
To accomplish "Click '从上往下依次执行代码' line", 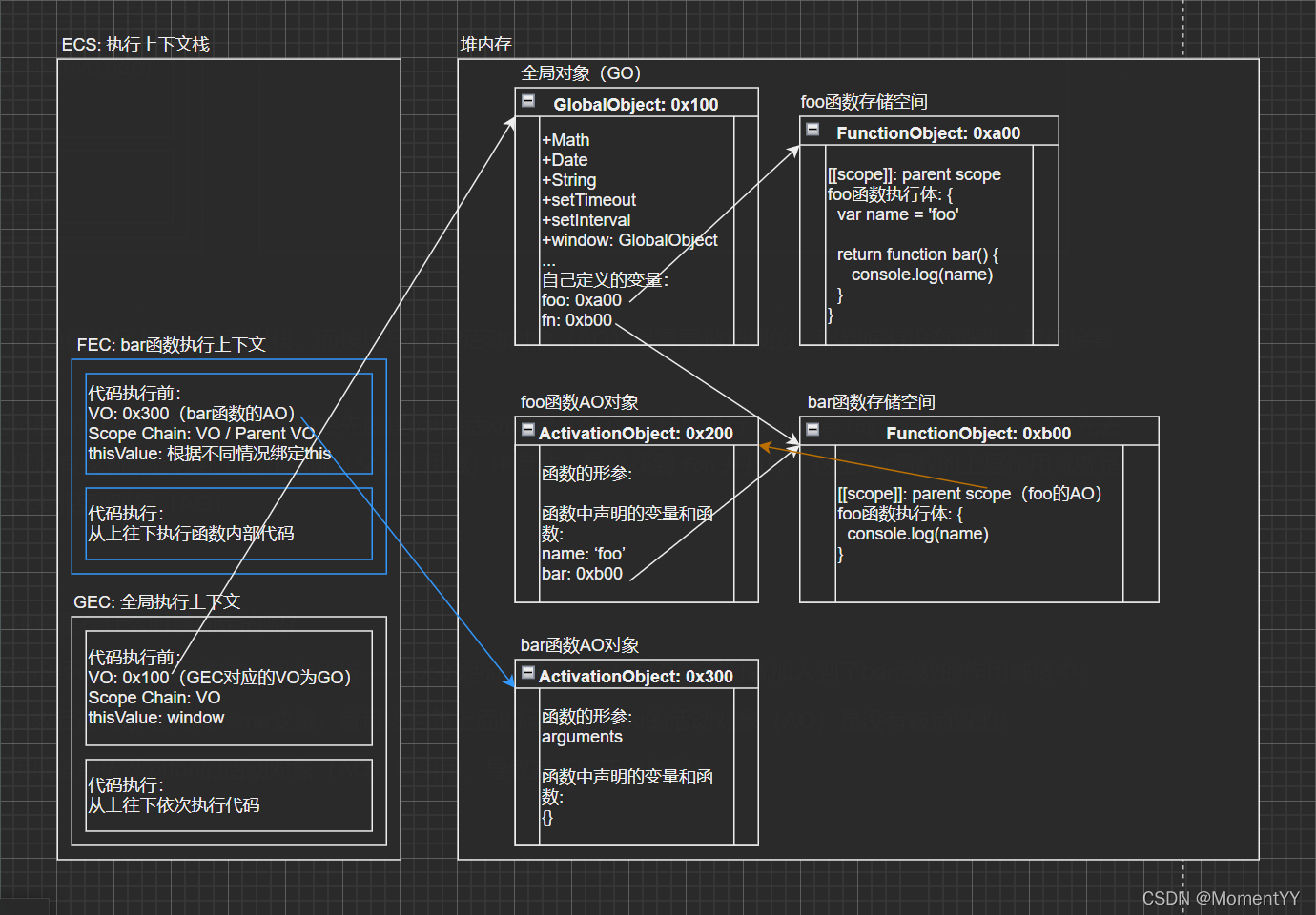I will [x=174, y=805].
